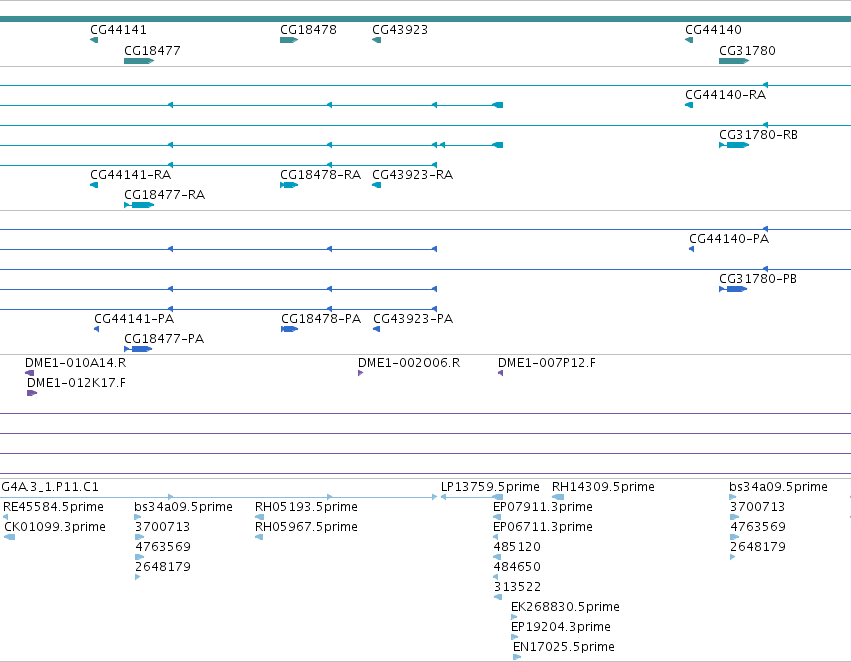Screen dimensions: 851x662
Task: Select the 485120 feature label
Action: pos(517,547)
